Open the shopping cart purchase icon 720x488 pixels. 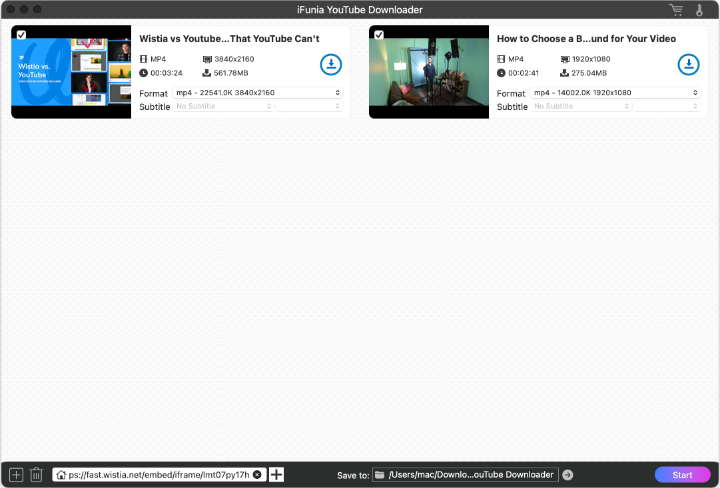pos(677,10)
